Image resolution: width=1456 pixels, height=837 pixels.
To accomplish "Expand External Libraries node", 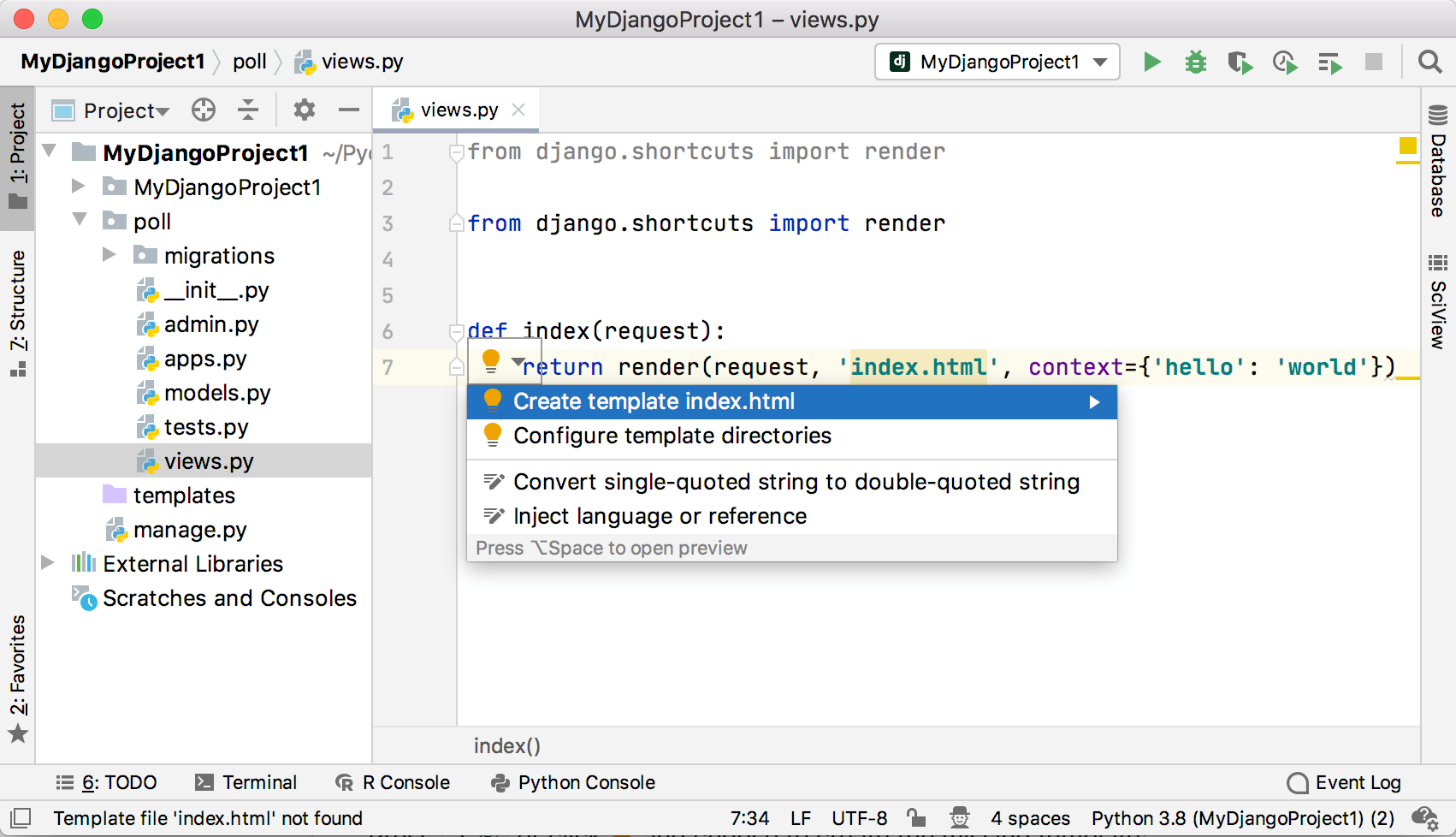I will [48, 563].
